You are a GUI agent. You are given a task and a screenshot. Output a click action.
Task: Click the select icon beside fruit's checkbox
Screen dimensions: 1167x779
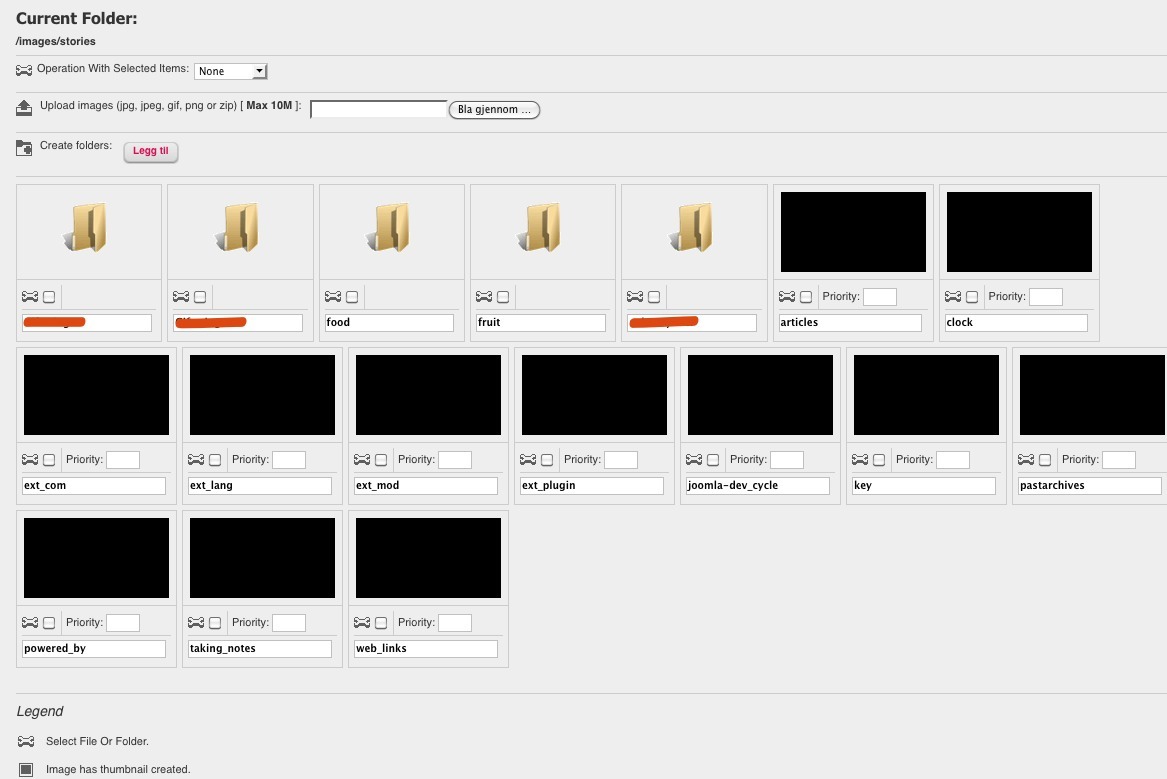(484, 297)
